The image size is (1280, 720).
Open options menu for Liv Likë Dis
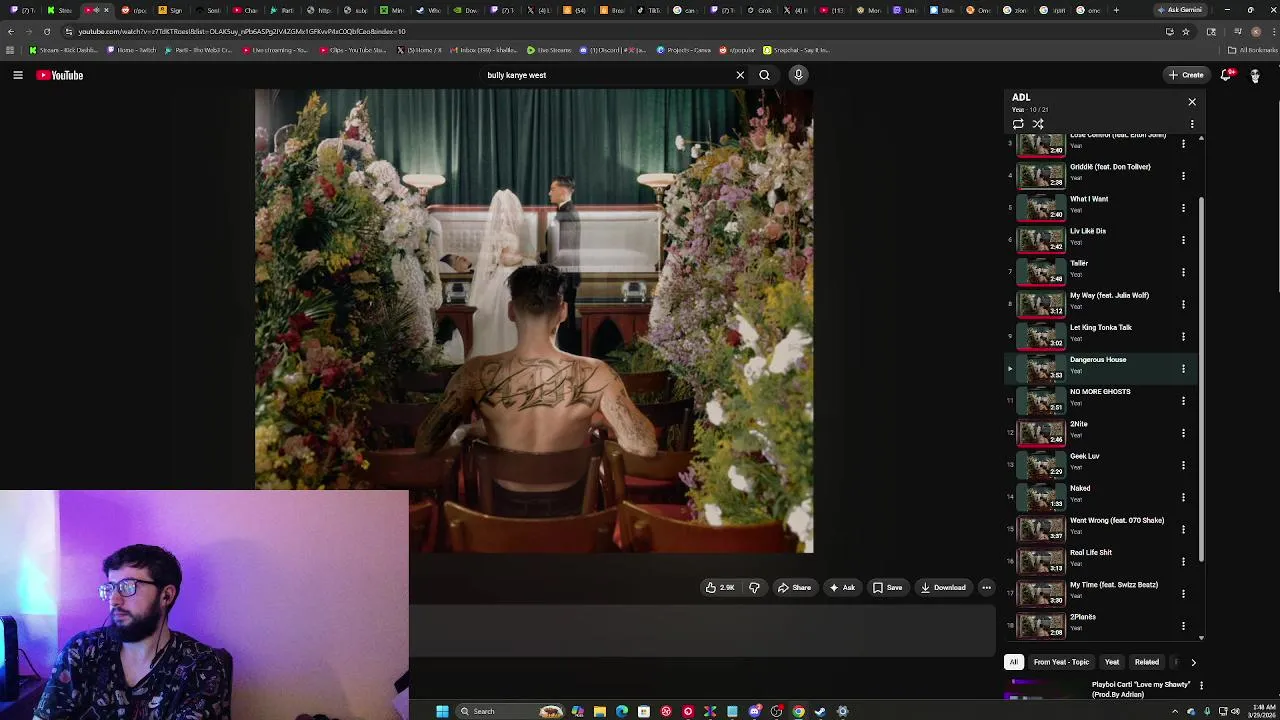point(1183,240)
